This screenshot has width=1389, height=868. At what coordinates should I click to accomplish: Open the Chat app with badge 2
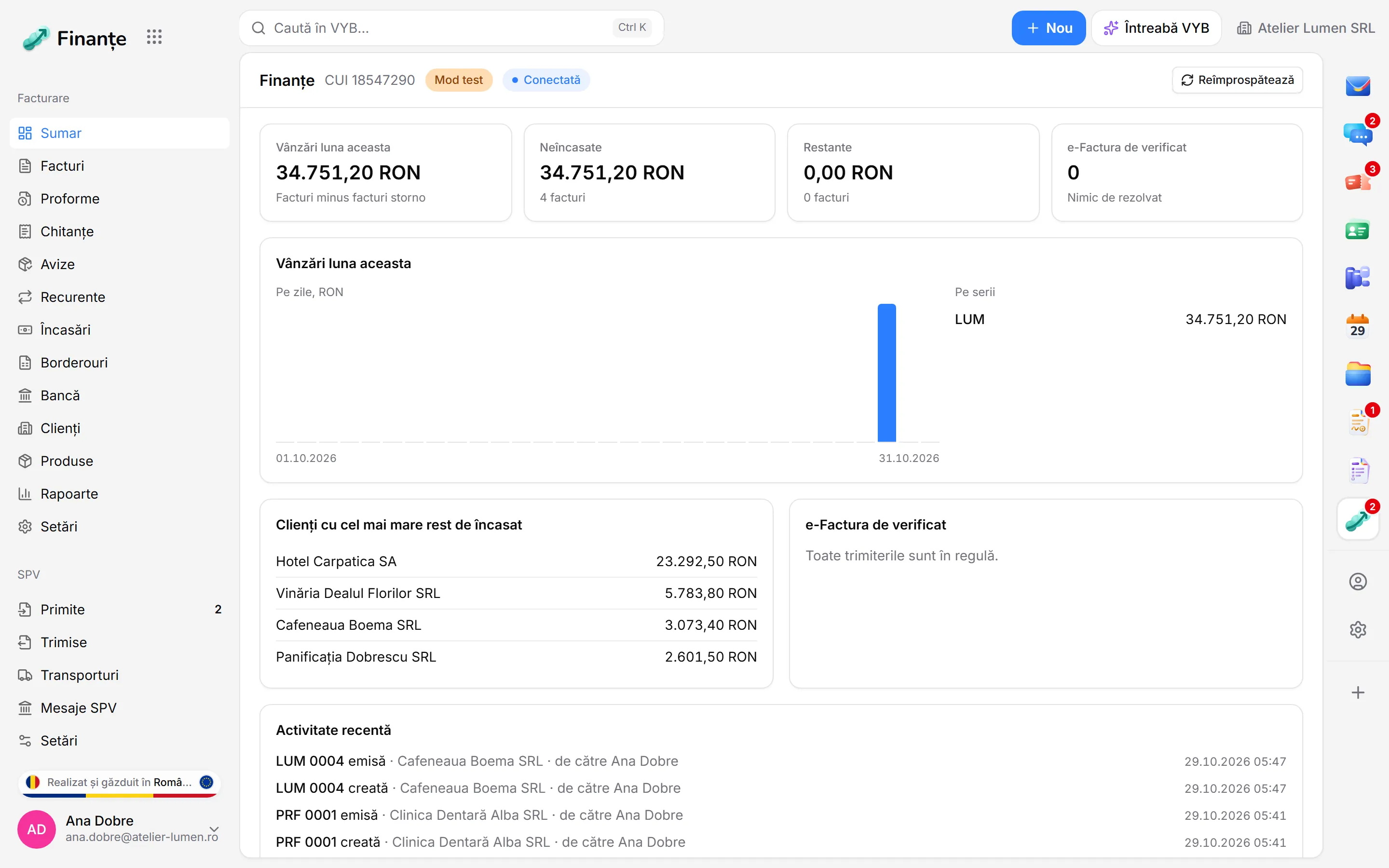tap(1358, 135)
